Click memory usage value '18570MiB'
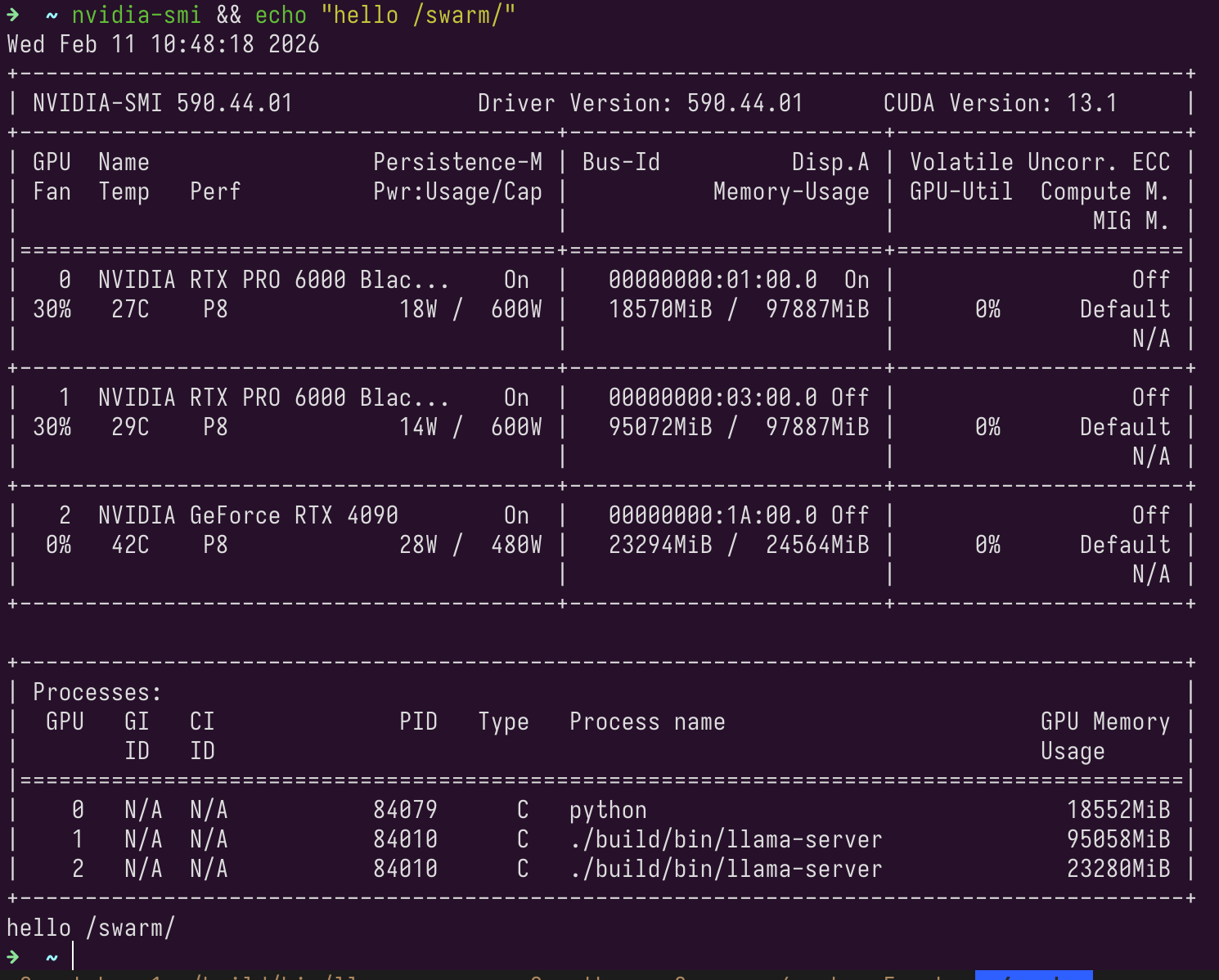Viewport: 1219px width, 980px height. (x=660, y=309)
